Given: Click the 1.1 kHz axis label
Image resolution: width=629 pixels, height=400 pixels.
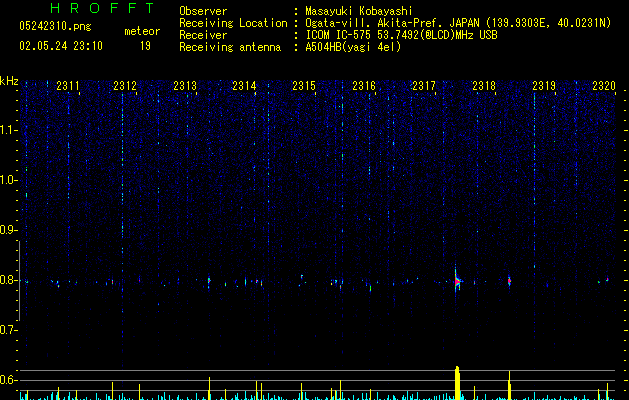Looking at the screenshot, I should coord(7,130).
